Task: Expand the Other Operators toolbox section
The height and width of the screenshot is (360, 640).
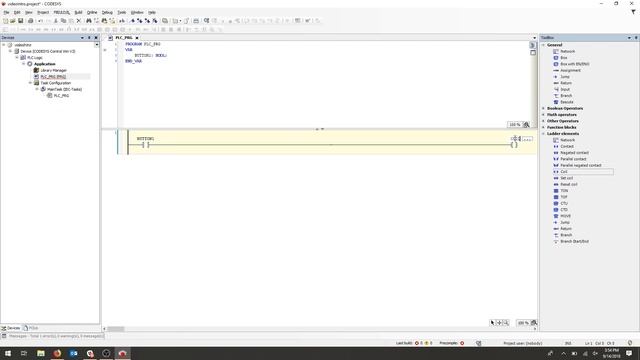Action: coord(543,121)
